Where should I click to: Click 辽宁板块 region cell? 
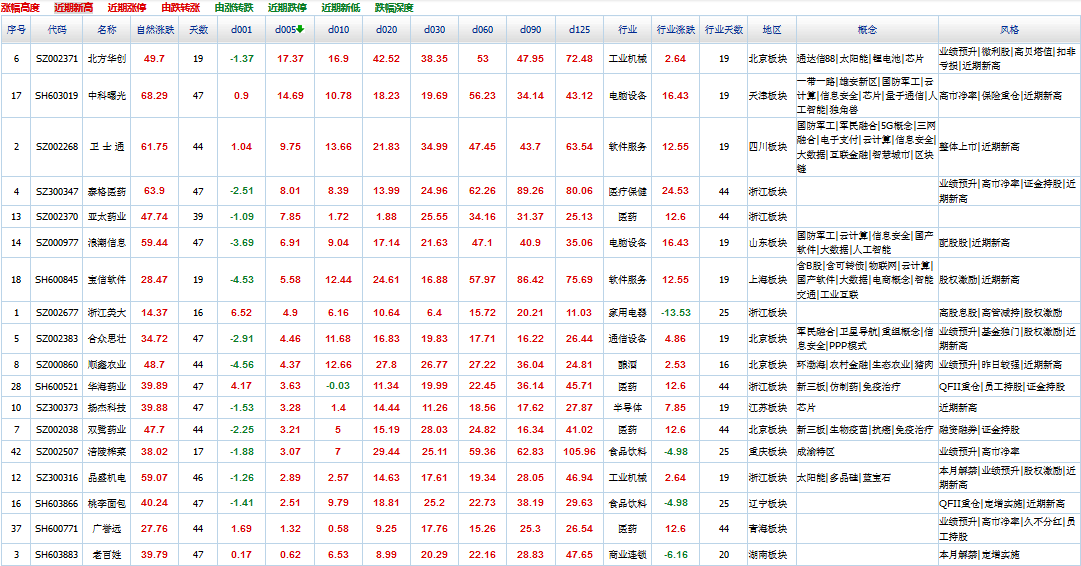pos(768,503)
